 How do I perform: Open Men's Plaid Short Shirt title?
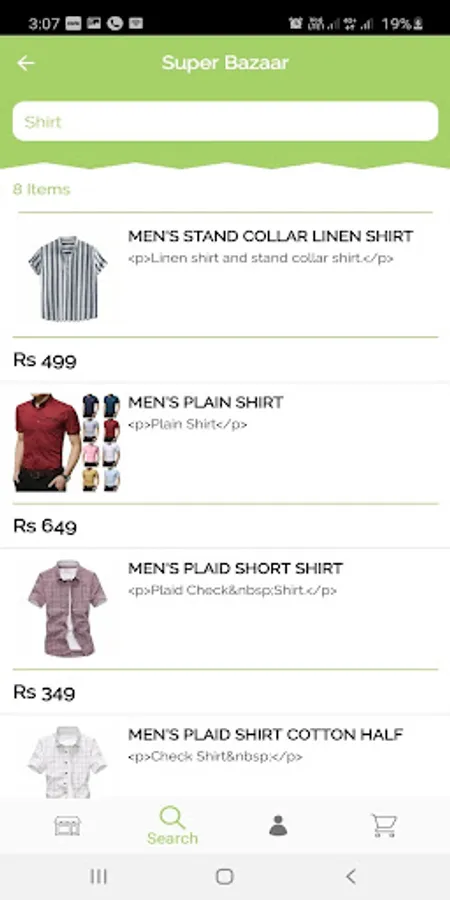235,568
